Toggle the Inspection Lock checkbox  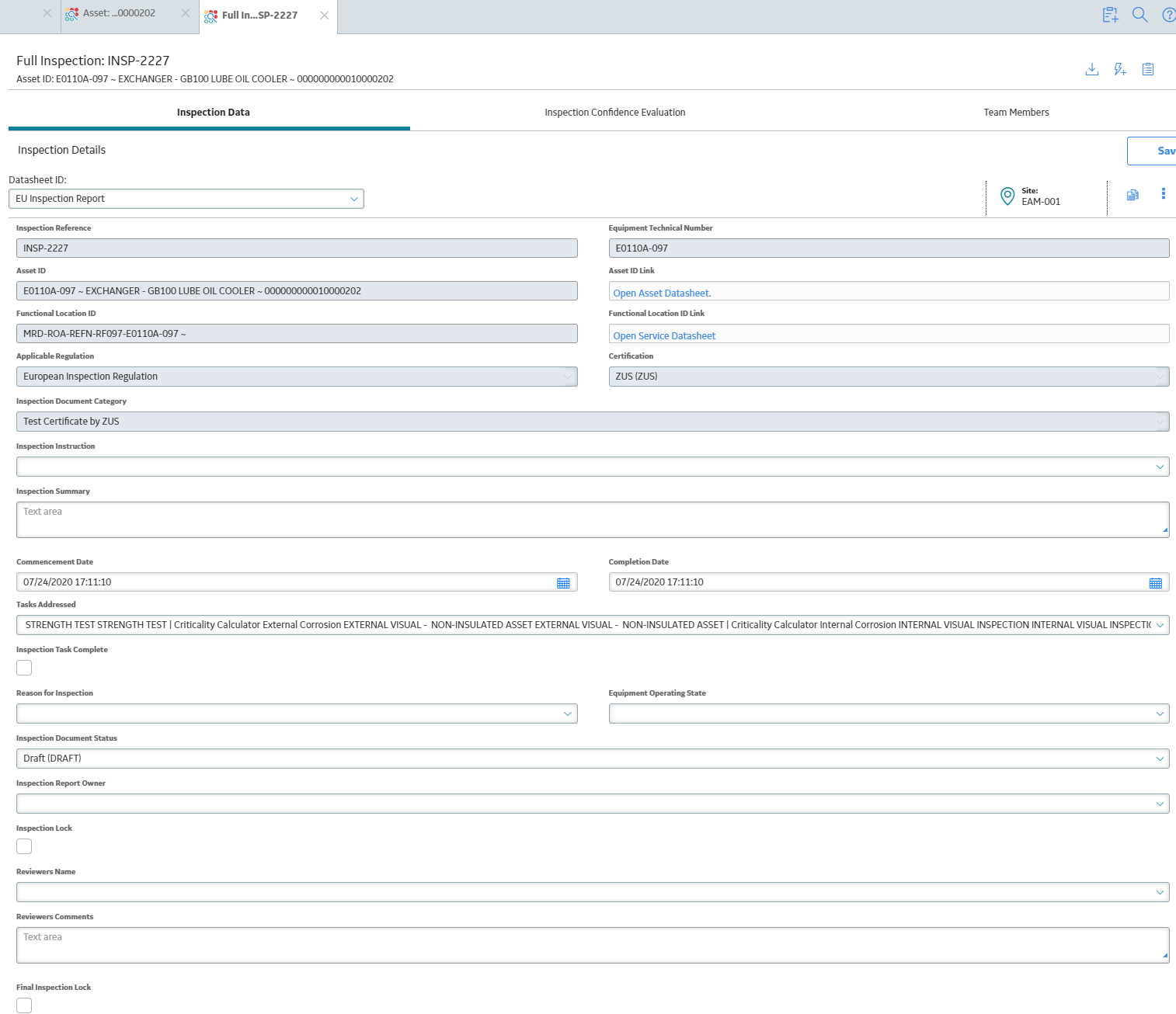click(24, 846)
